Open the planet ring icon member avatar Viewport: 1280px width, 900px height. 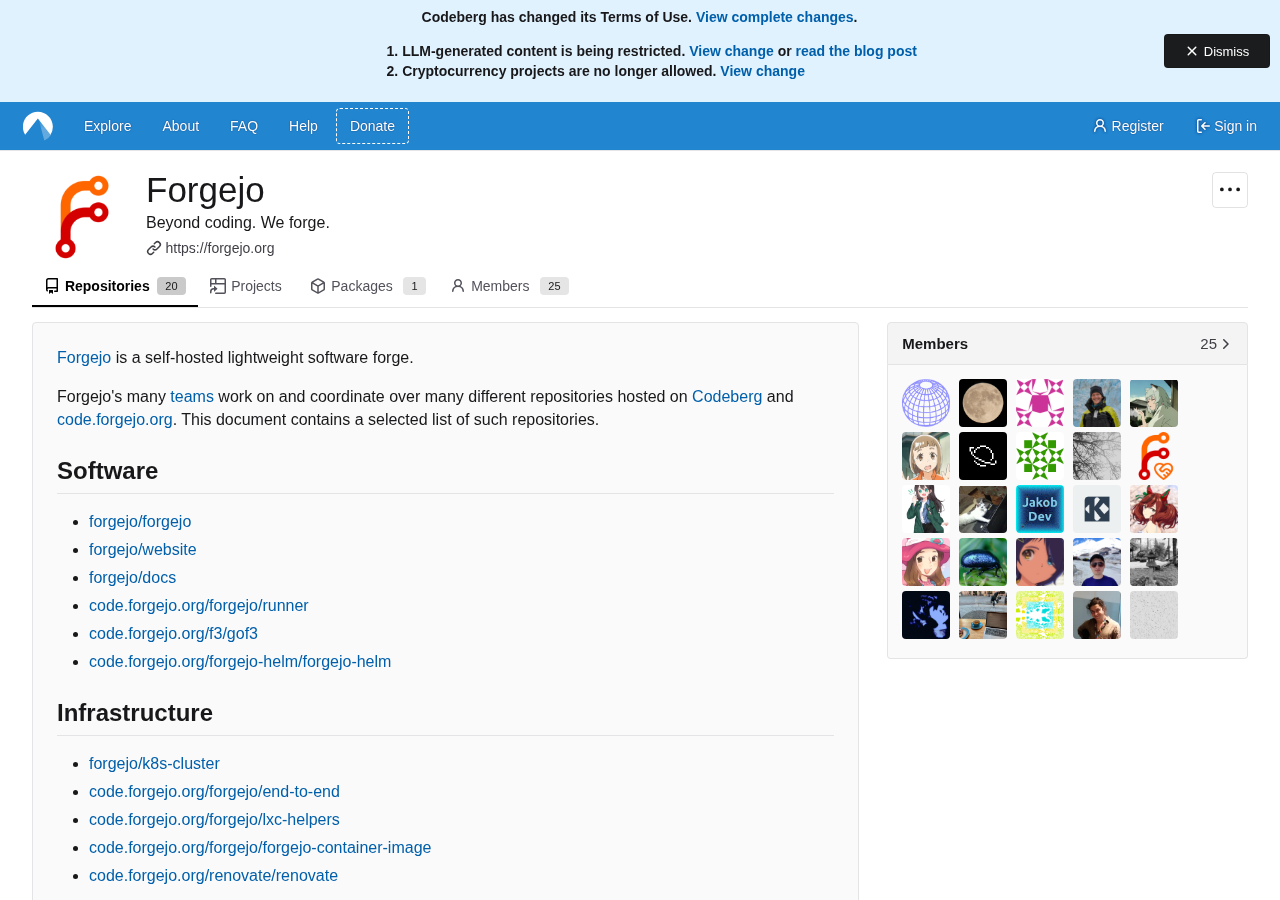[983, 456]
